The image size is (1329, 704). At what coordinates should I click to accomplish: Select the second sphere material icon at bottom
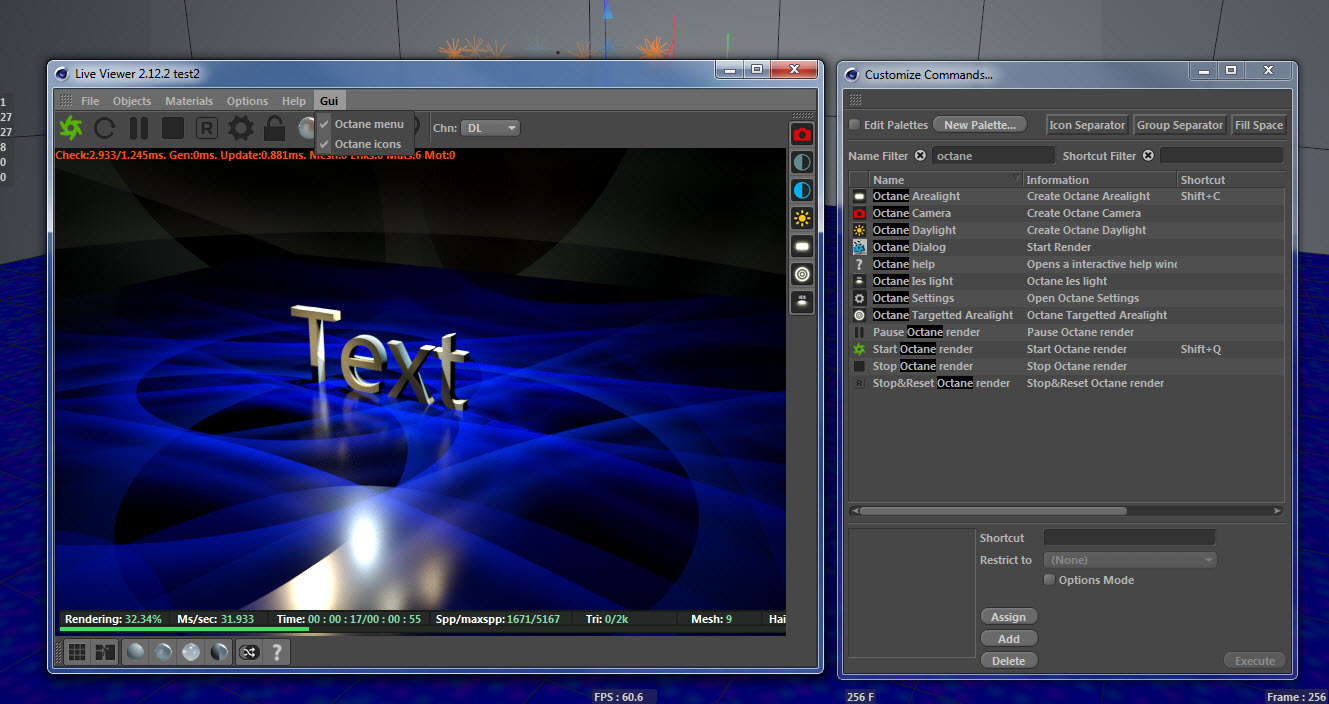pos(163,652)
